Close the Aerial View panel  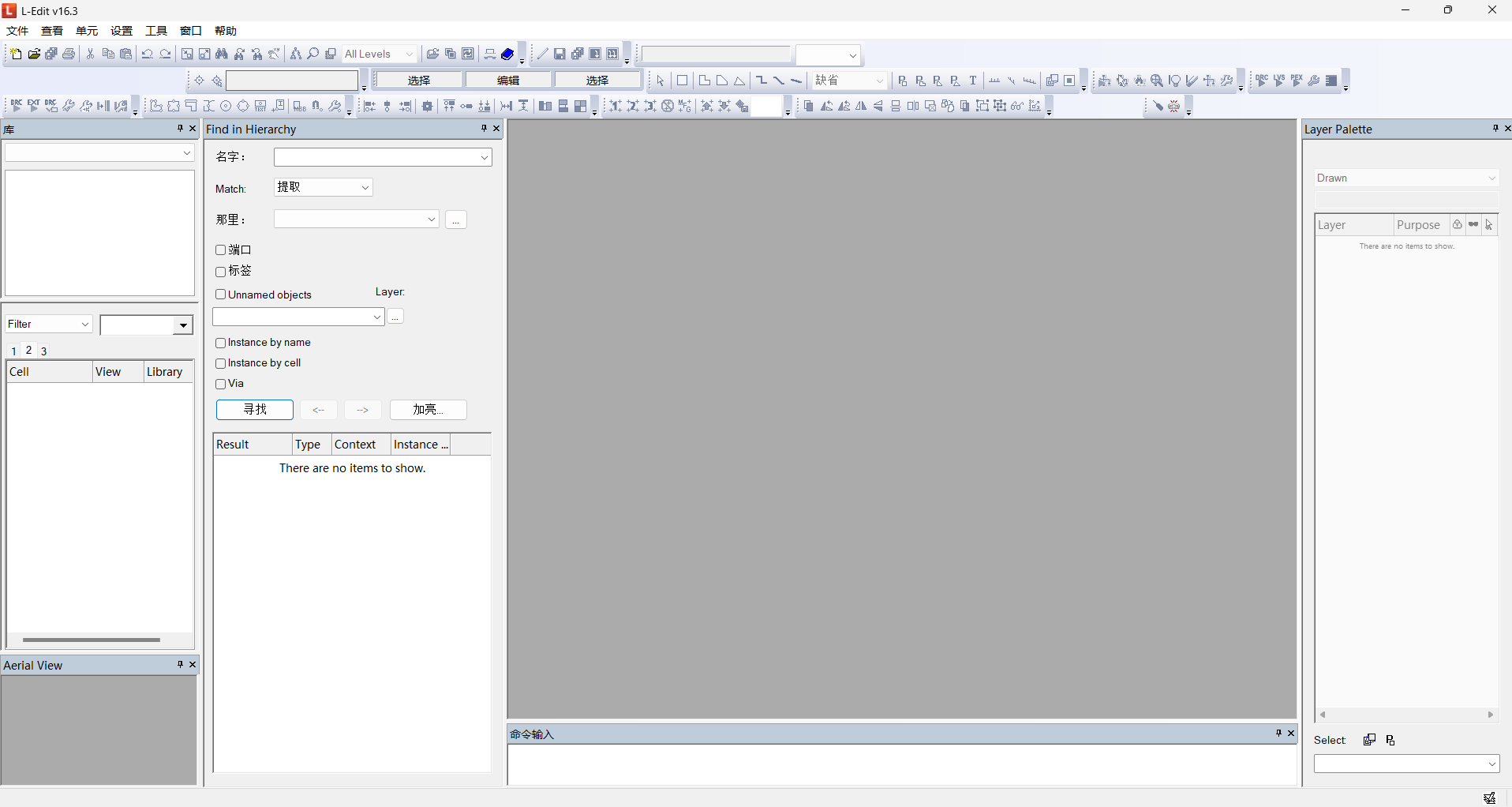(193, 665)
